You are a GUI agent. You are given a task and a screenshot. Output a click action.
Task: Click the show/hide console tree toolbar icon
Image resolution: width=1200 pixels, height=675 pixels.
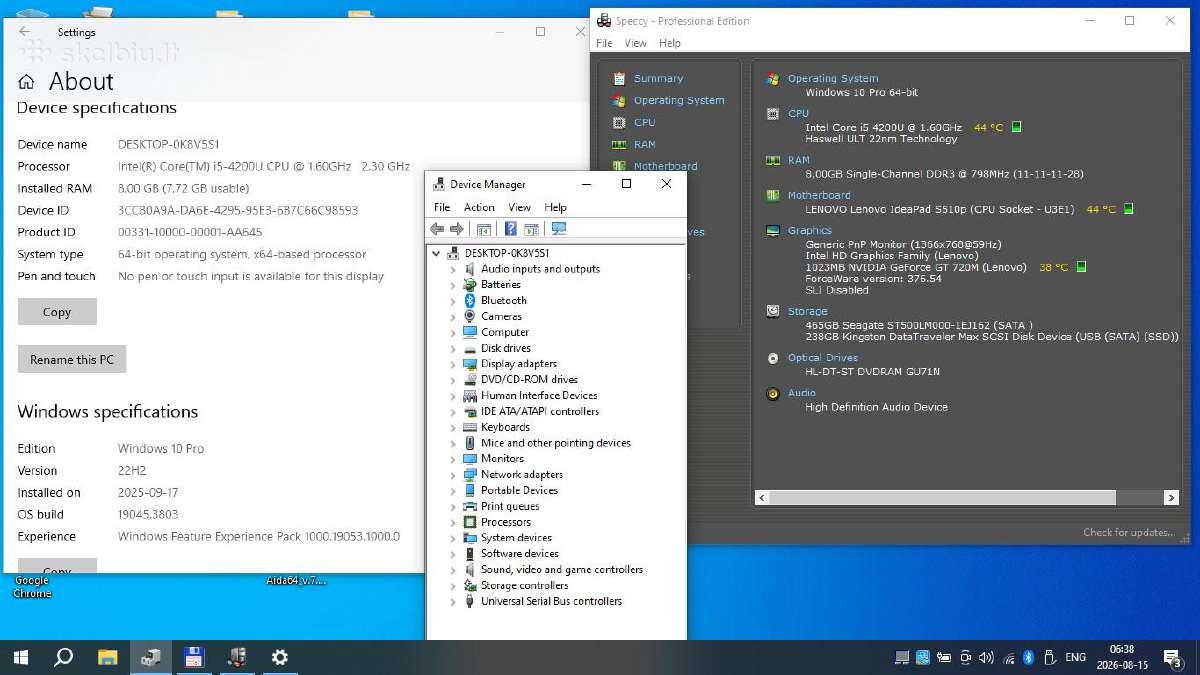tap(484, 229)
